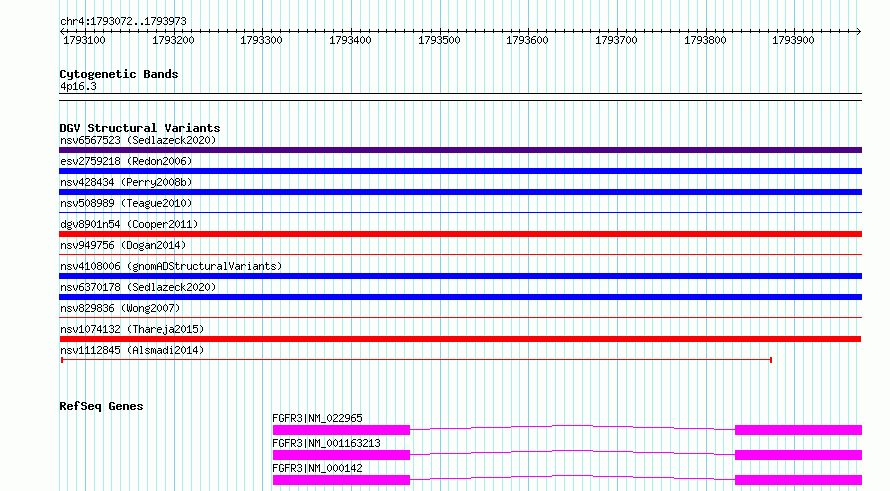
Task: Click the blue nsv6370178 variant bar
Action: pyautogui.click(x=460, y=297)
